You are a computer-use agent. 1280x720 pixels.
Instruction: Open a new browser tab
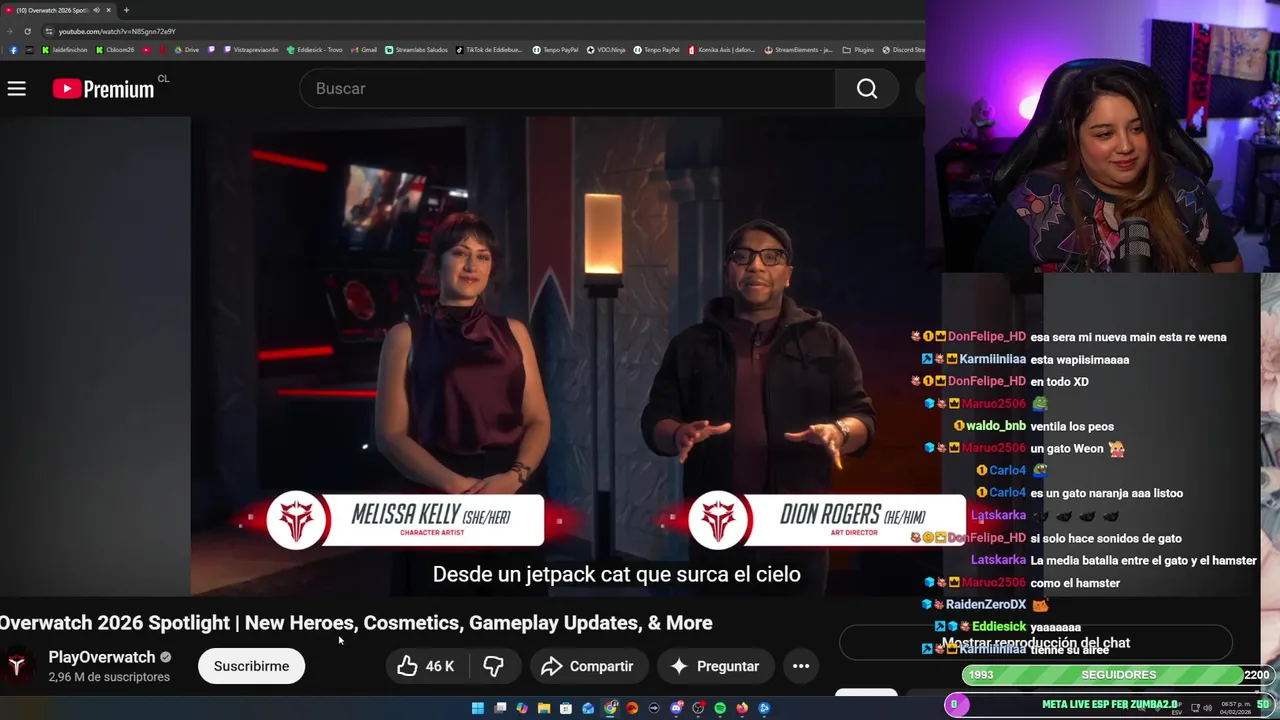point(126,10)
